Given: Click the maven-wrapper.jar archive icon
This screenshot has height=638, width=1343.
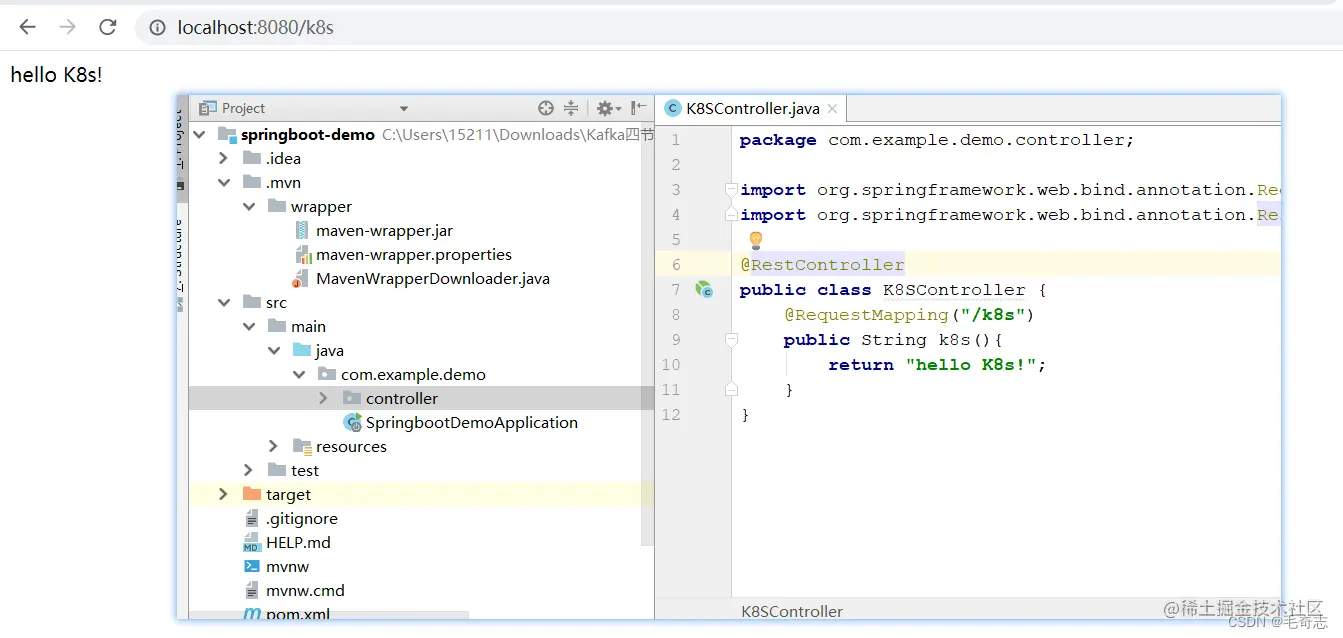Looking at the screenshot, I should pos(303,230).
